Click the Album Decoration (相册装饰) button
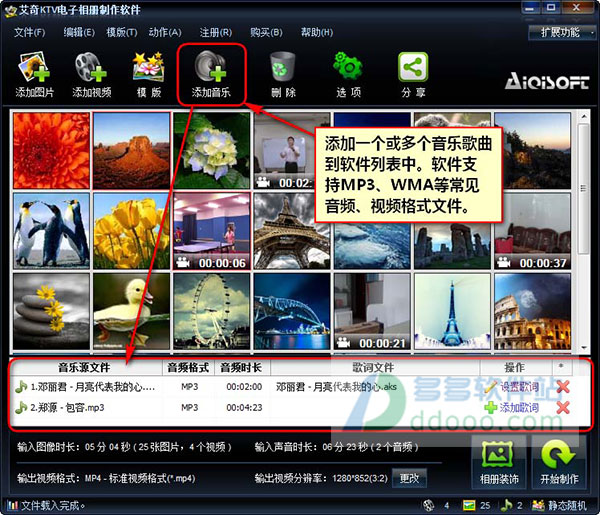Image resolution: width=600 pixels, height=515 pixels. 499,462
